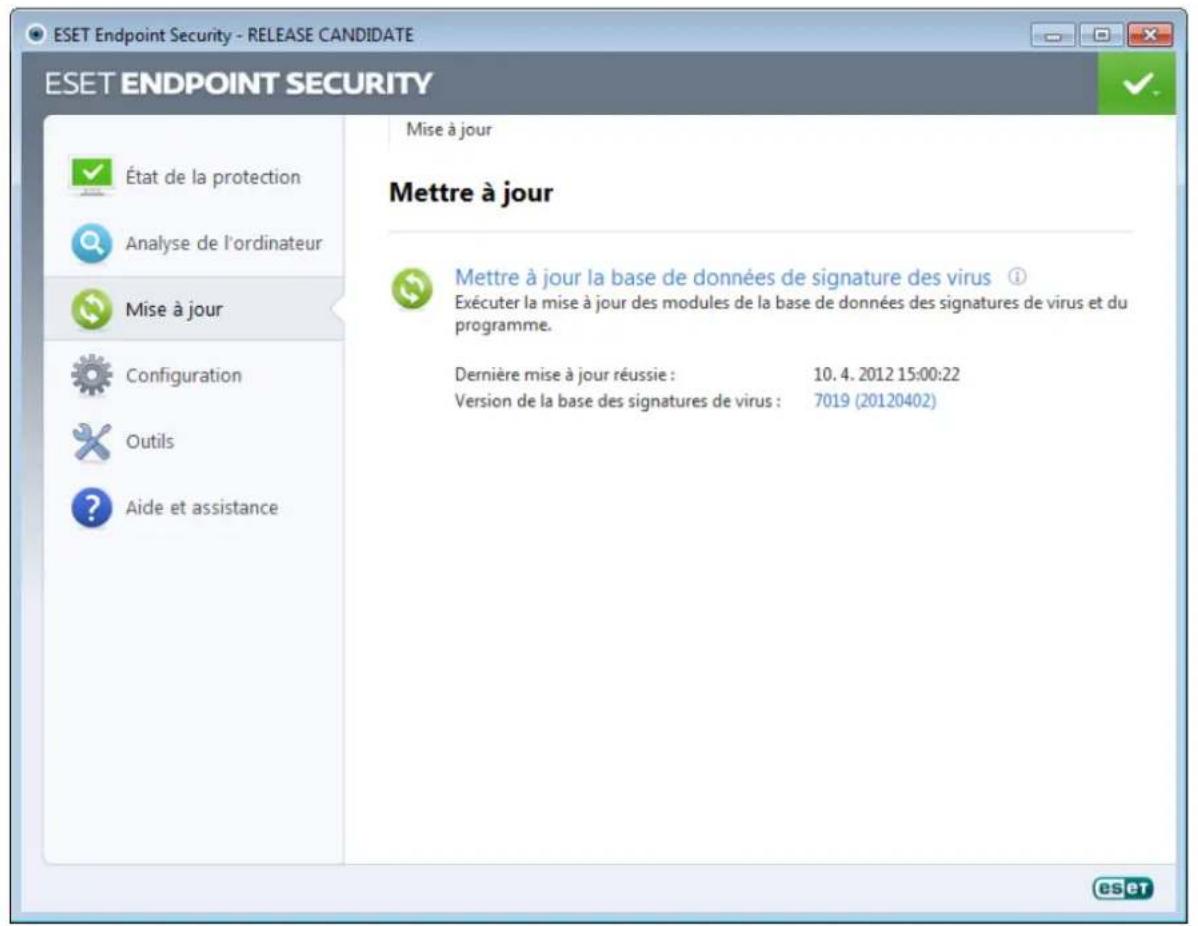Maximize the ESET Endpoint Security window
Screen dimensions: 1198x926
tap(1101, 35)
